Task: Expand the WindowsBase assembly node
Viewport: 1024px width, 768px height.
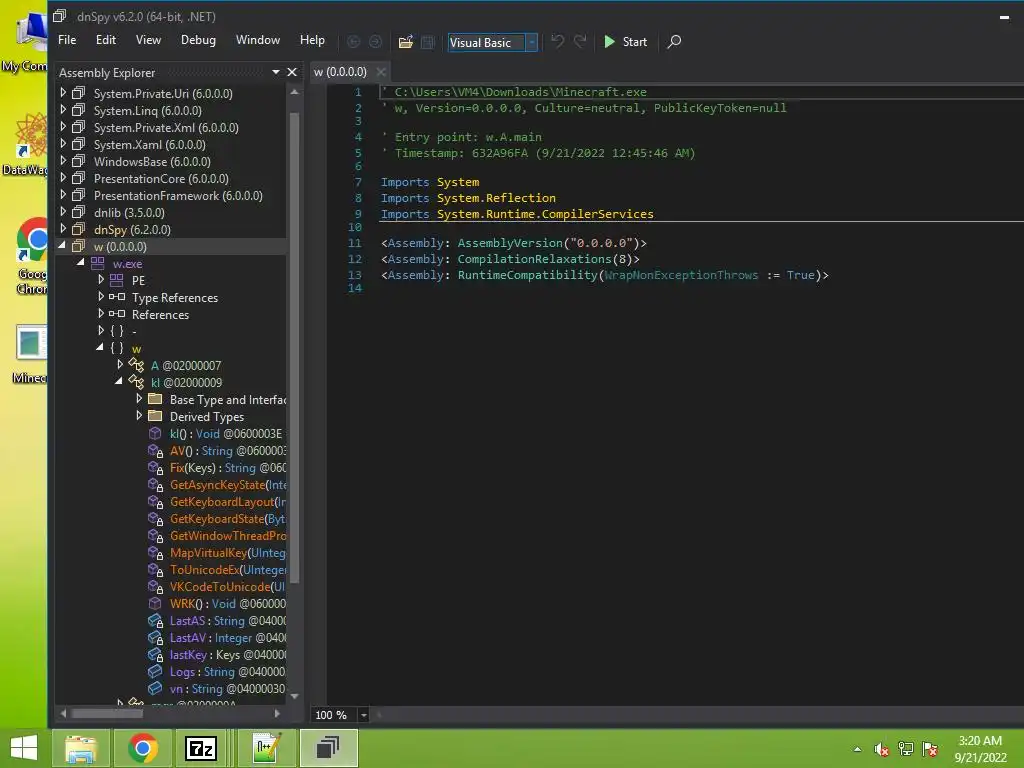Action: point(63,161)
